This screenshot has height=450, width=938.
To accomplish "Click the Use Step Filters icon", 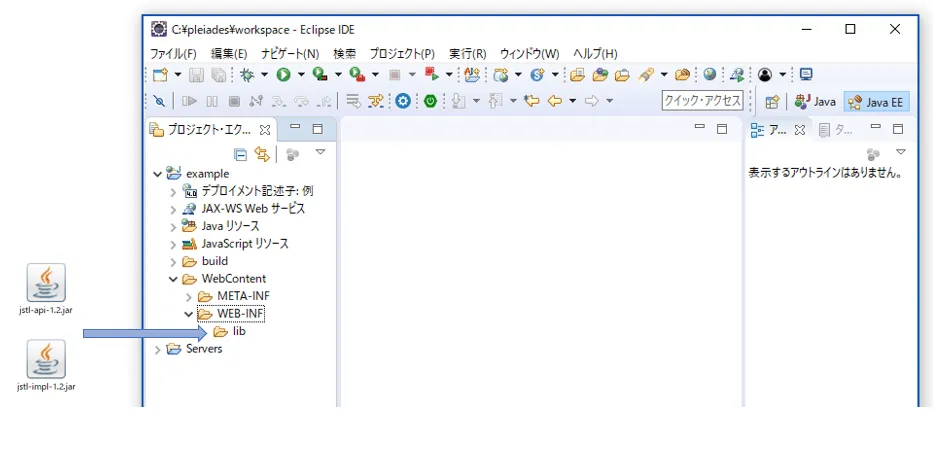I will (376, 101).
